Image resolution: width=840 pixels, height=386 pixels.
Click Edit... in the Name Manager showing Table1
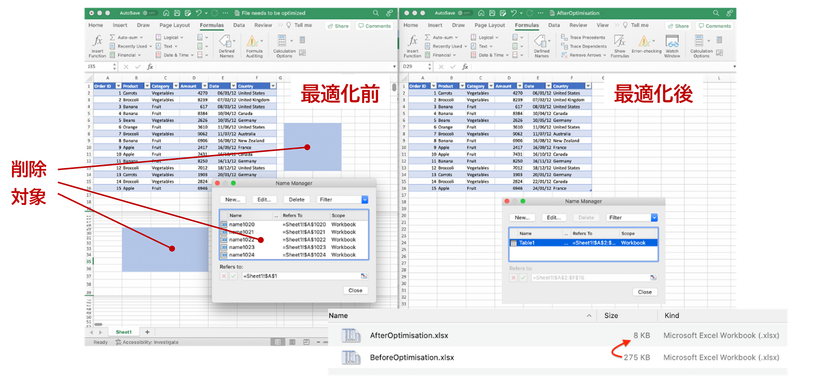click(x=554, y=218)
